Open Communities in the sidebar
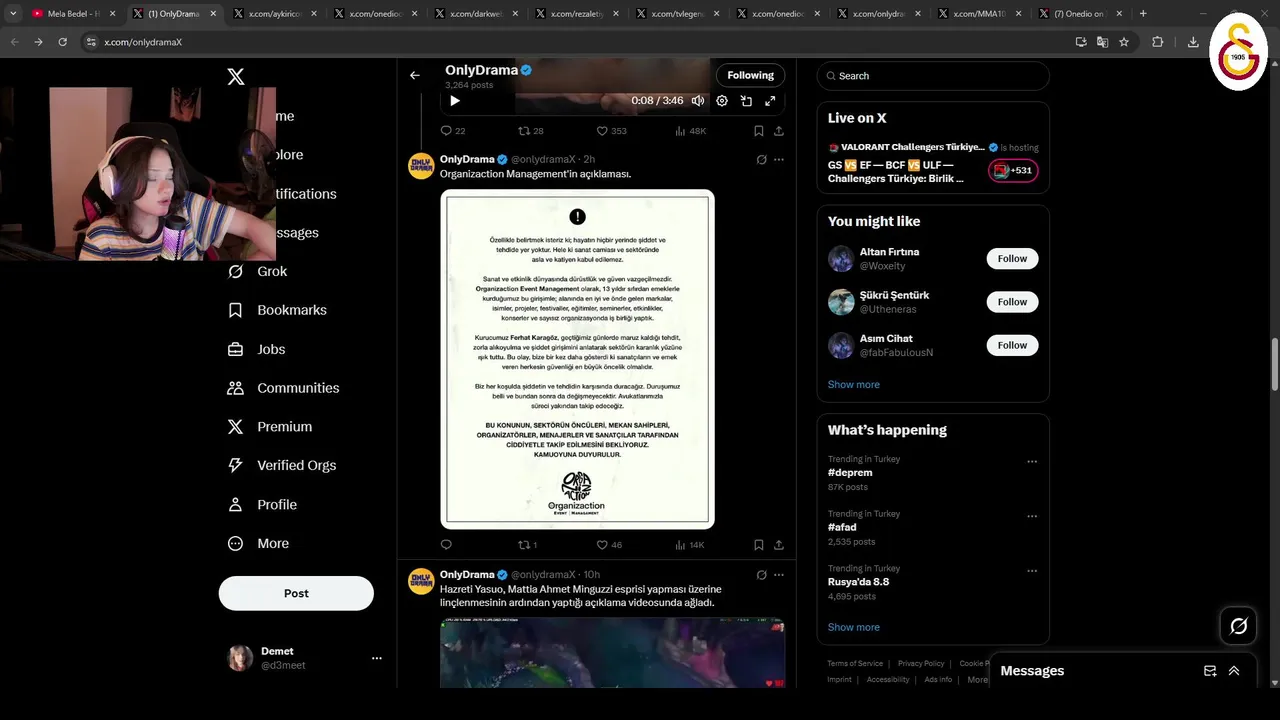This screenshot has height=720, width=1280. (283, 388)
